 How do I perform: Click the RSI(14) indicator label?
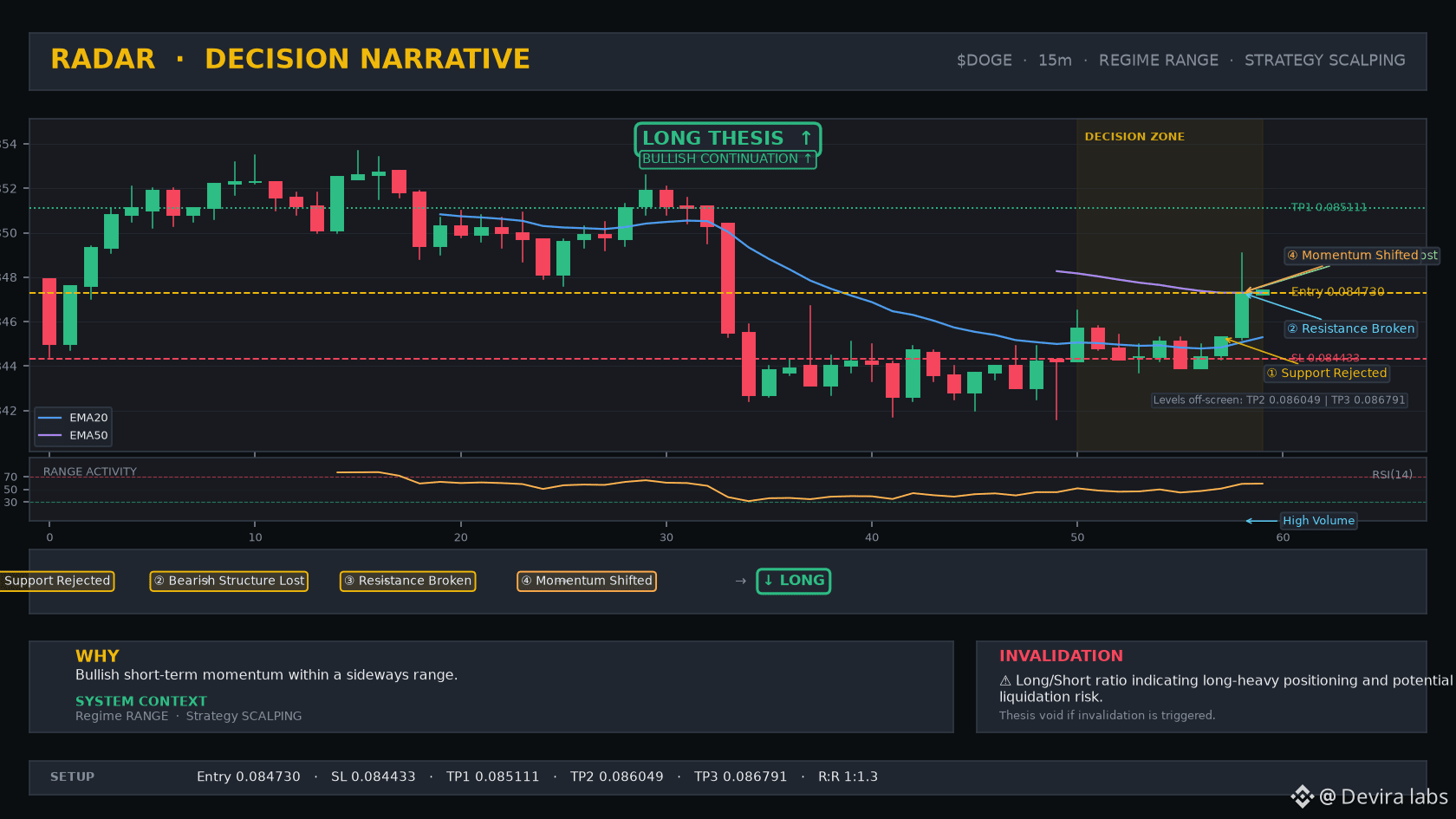pyautogui.click(x=1392, y=474)
